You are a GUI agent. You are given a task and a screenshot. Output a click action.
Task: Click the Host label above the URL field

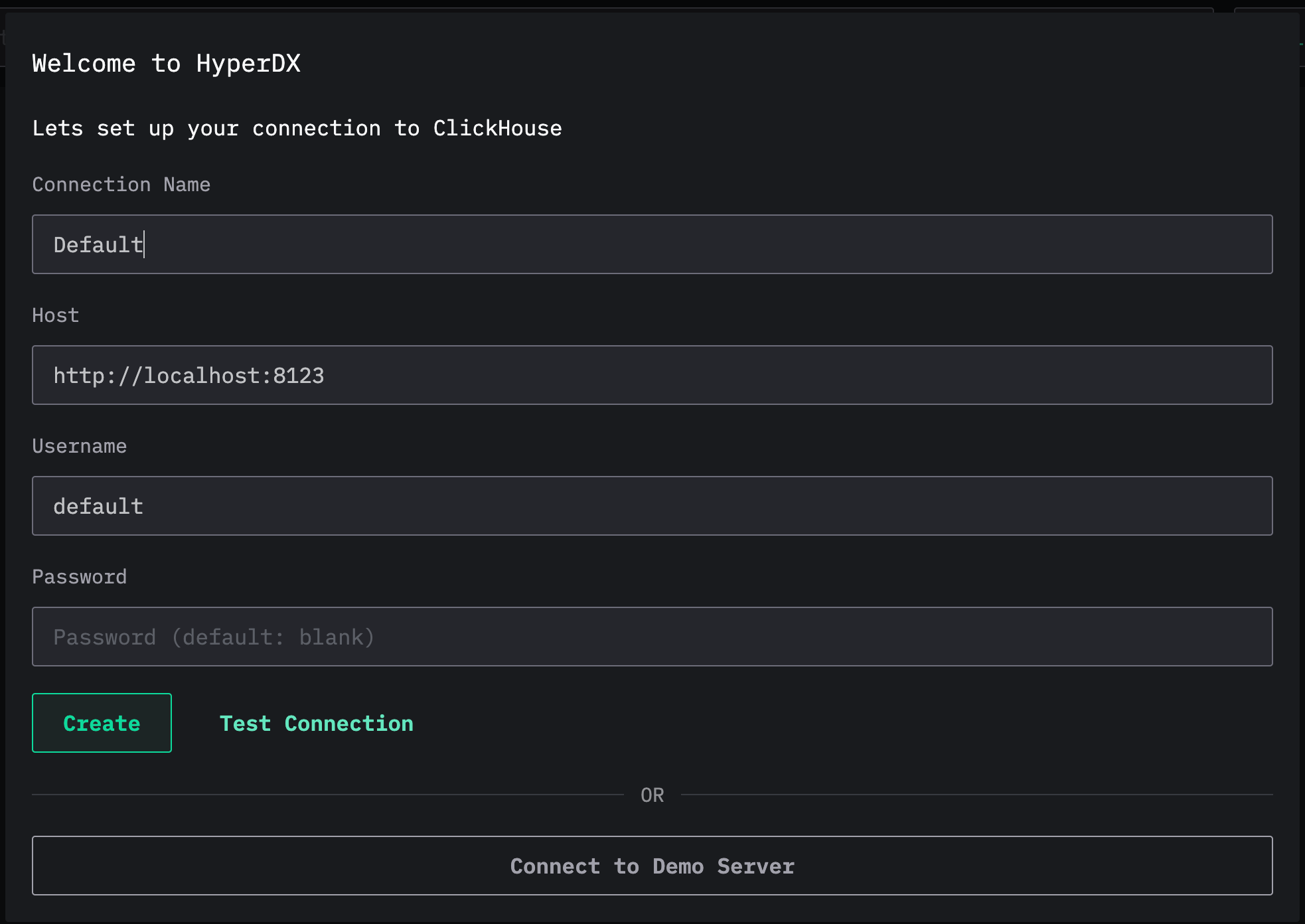pyautogui.click(x=55, y=315)
